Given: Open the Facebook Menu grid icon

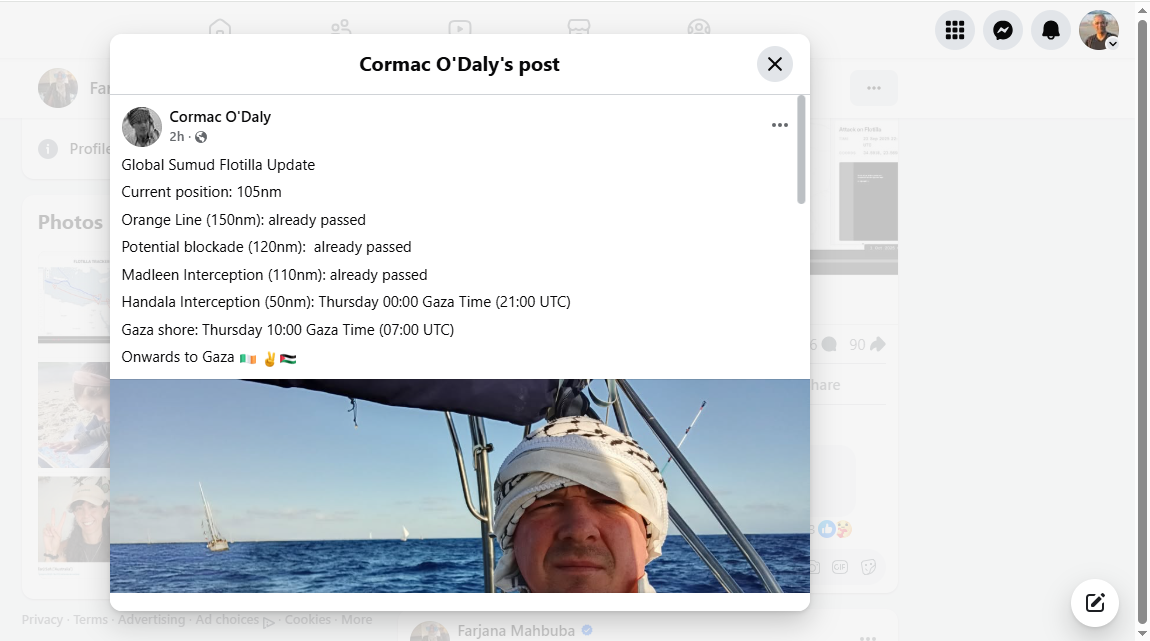Looking at the screenshot, I should (954, 30).
